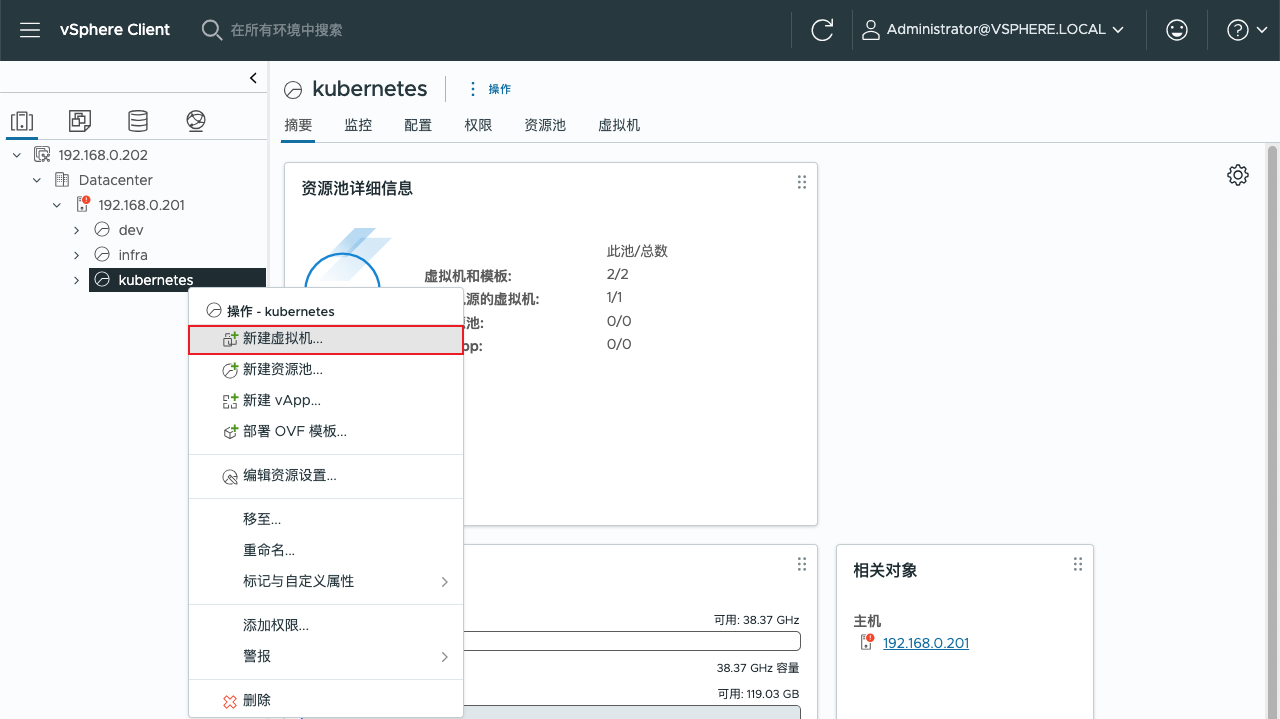The height and width of the screenshot is (719, 1280).
Task: Choose 删除 from context menu
Action: tap(326, 701)
